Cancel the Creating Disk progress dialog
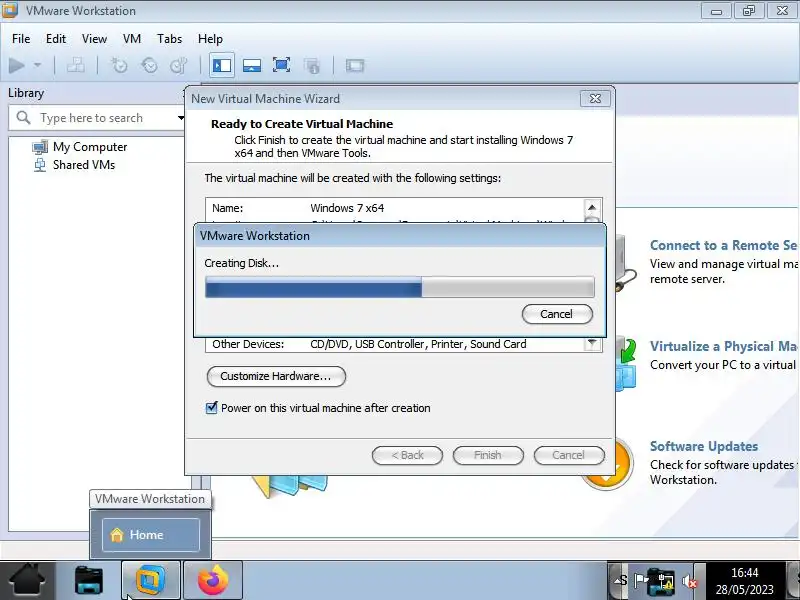Screen dimensions: 800x600 (x=557, y=314)
